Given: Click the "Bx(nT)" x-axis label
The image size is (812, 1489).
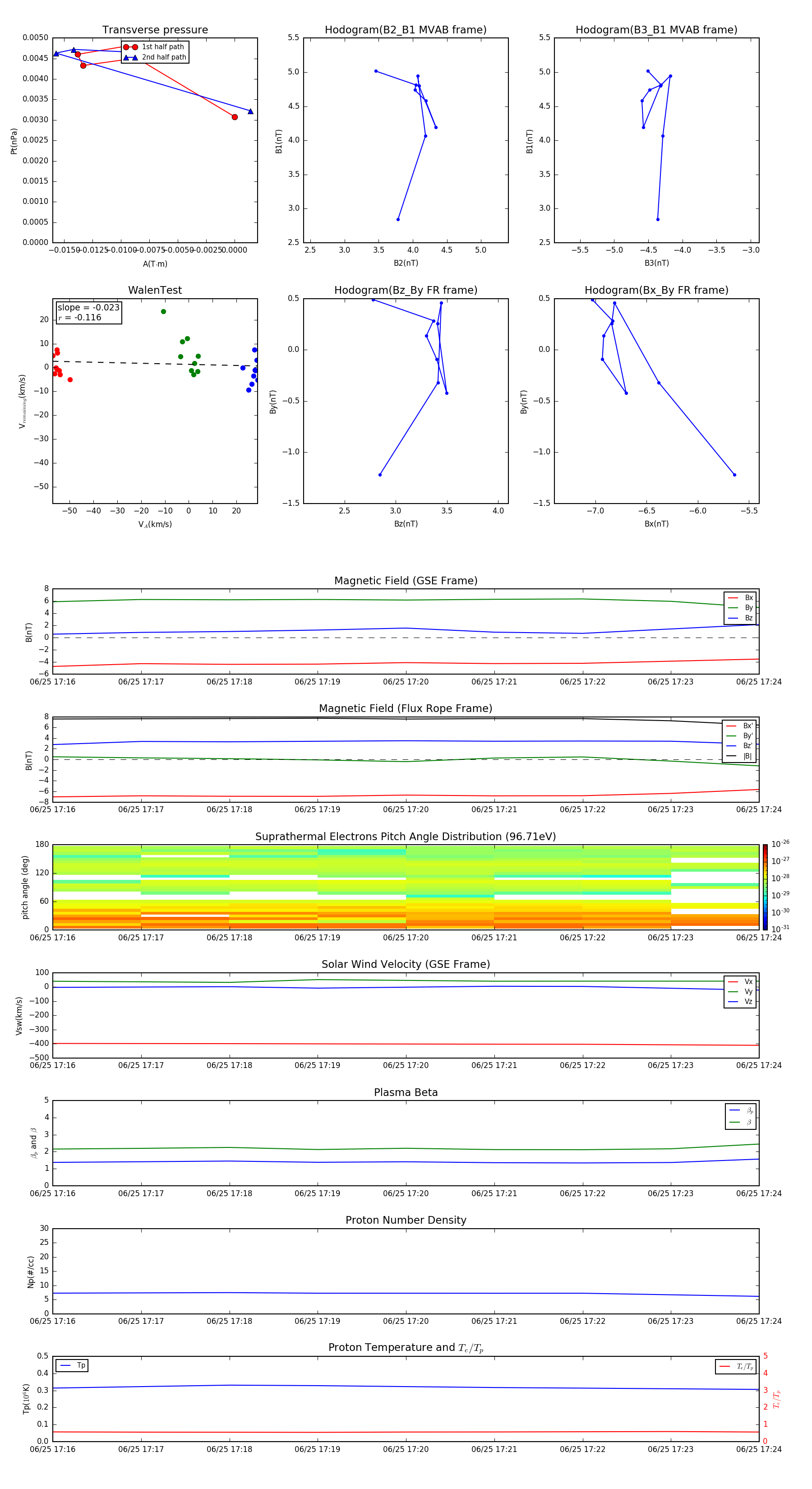Looking at the screenshot, I should (656, 524).
